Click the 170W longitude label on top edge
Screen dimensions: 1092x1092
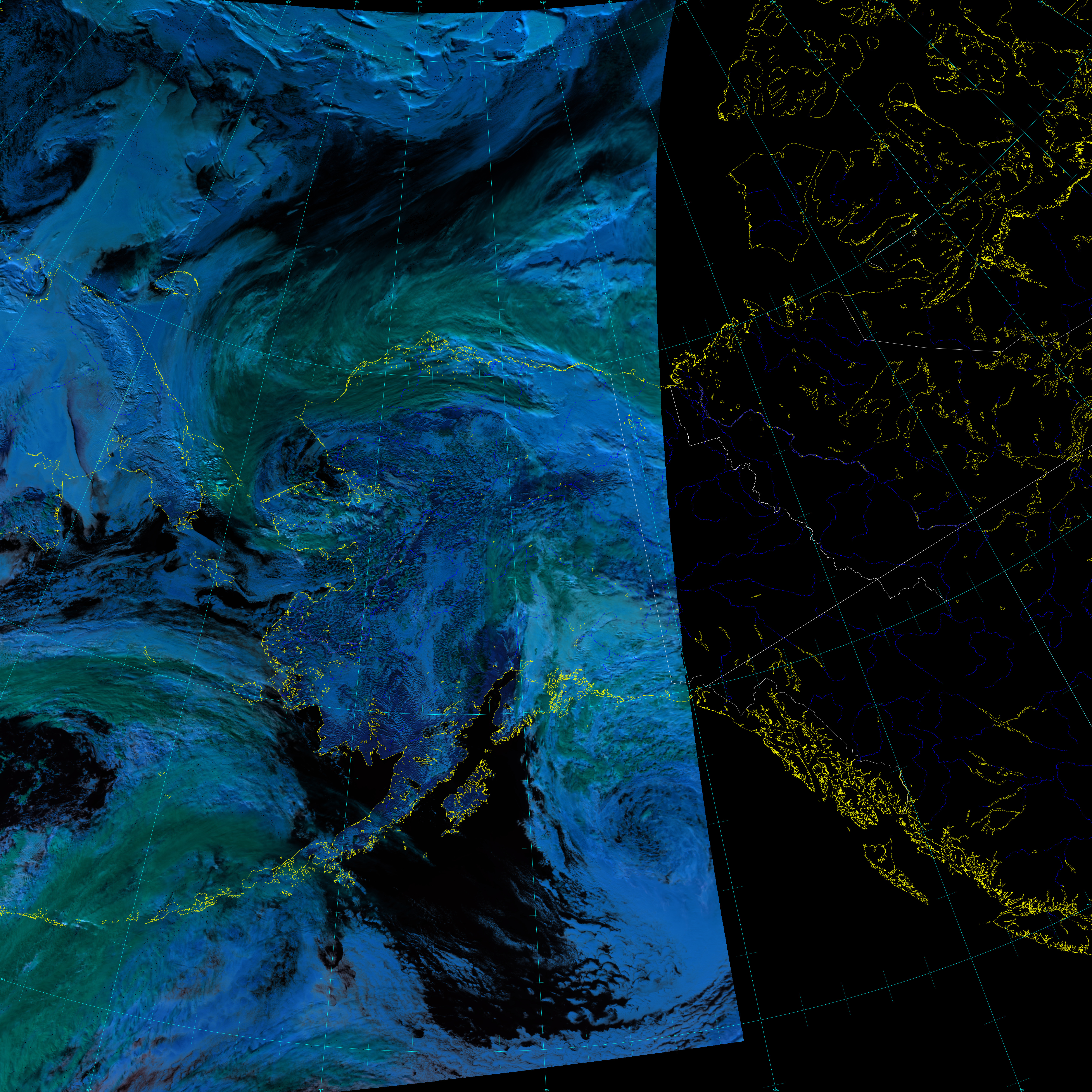[356, 2]
